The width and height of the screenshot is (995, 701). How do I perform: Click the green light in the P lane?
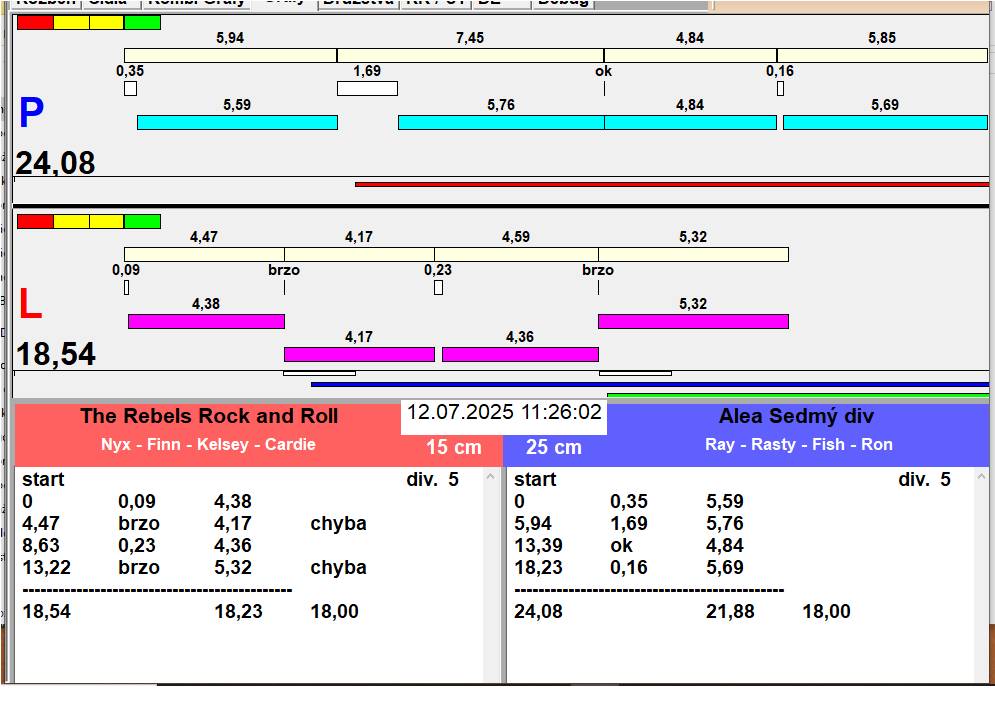(x=142, y=23)
